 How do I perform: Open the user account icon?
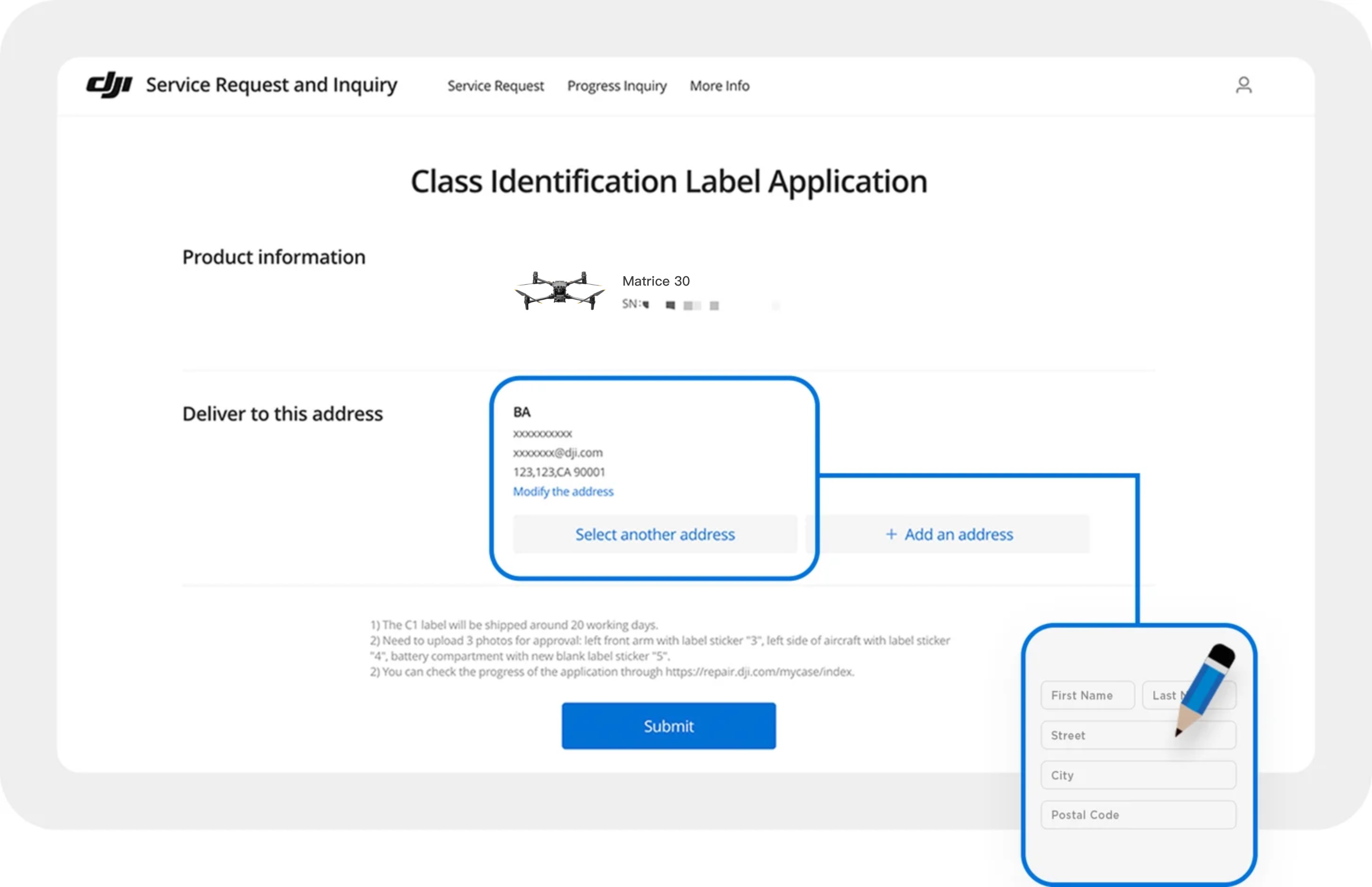coord(1244,85)
